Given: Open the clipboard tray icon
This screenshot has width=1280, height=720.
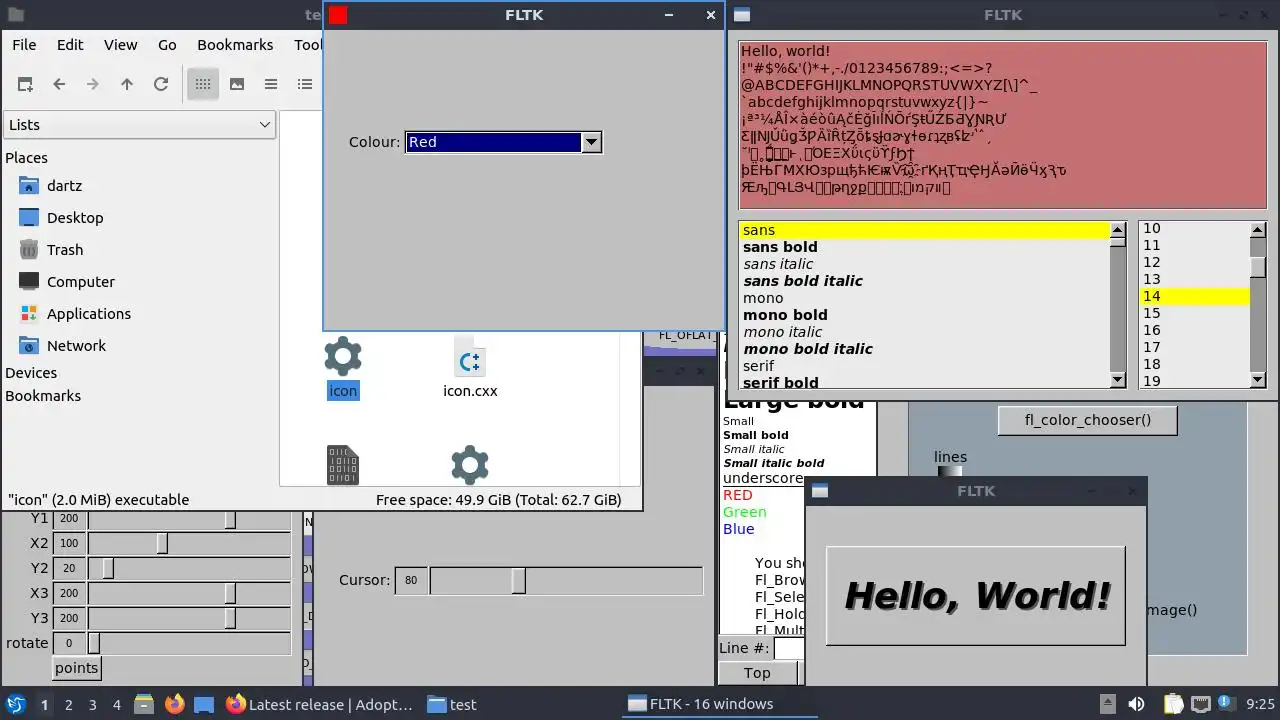Looking at the screenshot, I should (x=1173, y=704).
